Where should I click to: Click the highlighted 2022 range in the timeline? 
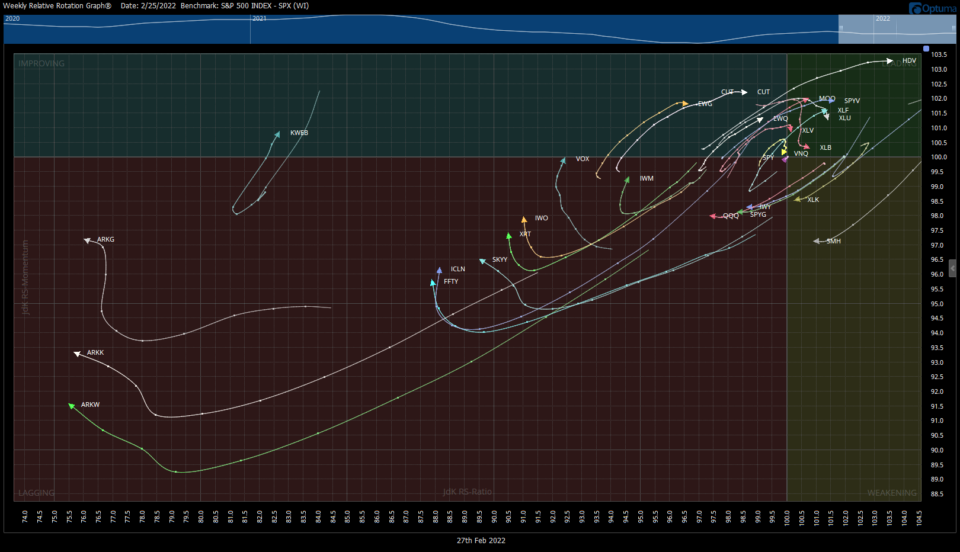click(x=896, y=29)
